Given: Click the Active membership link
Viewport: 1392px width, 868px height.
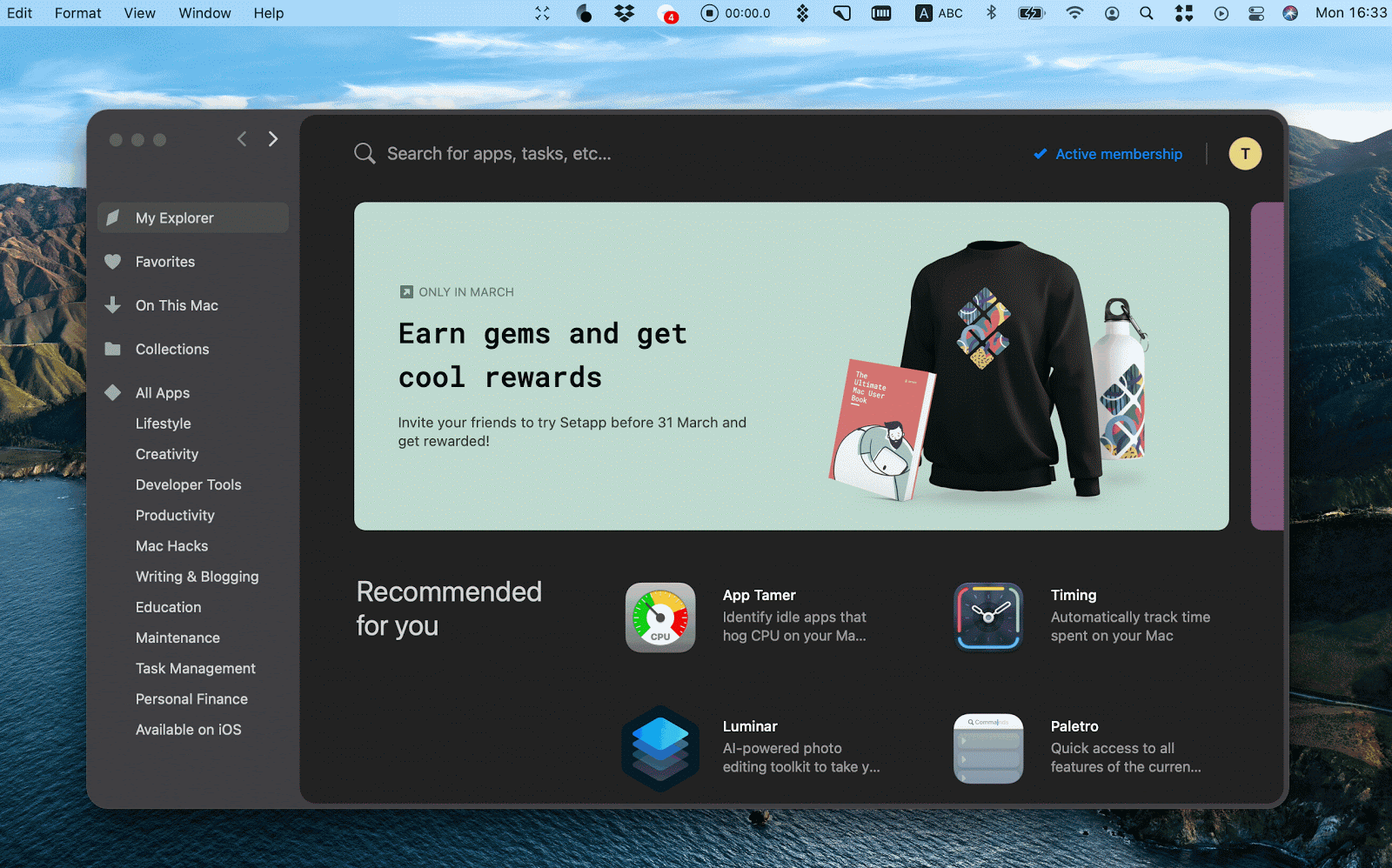Looking at the screenshot, I should [1108, 154].
